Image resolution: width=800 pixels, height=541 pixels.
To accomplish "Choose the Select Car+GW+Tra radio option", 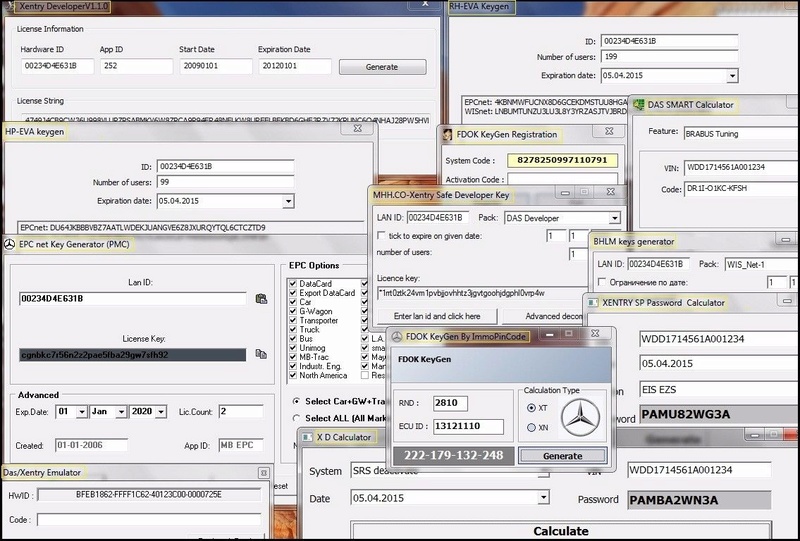I will tap(296, 402).
